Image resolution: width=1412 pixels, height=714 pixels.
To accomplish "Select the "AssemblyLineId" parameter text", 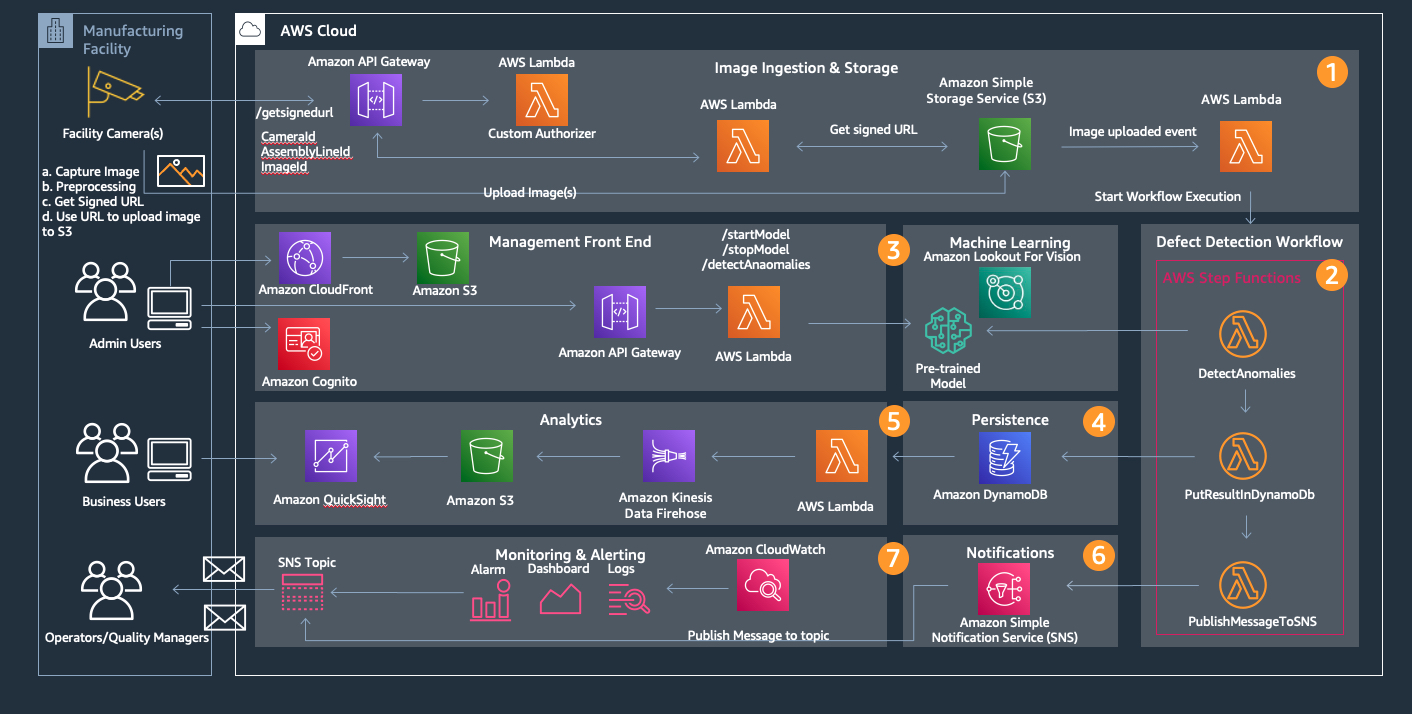I will tap(305, 152).
